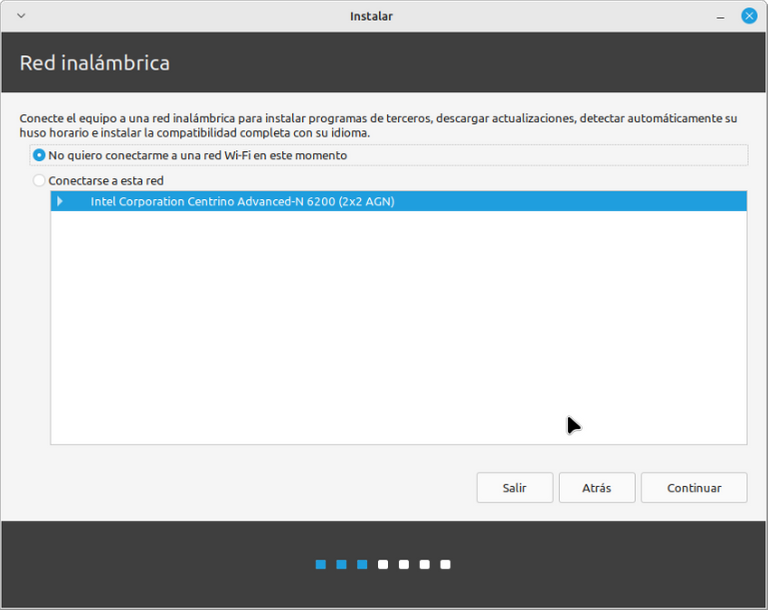Click the second blue progress step square
Screen dimensions: 768x610
pyautogui.click(x=341, y=564)
